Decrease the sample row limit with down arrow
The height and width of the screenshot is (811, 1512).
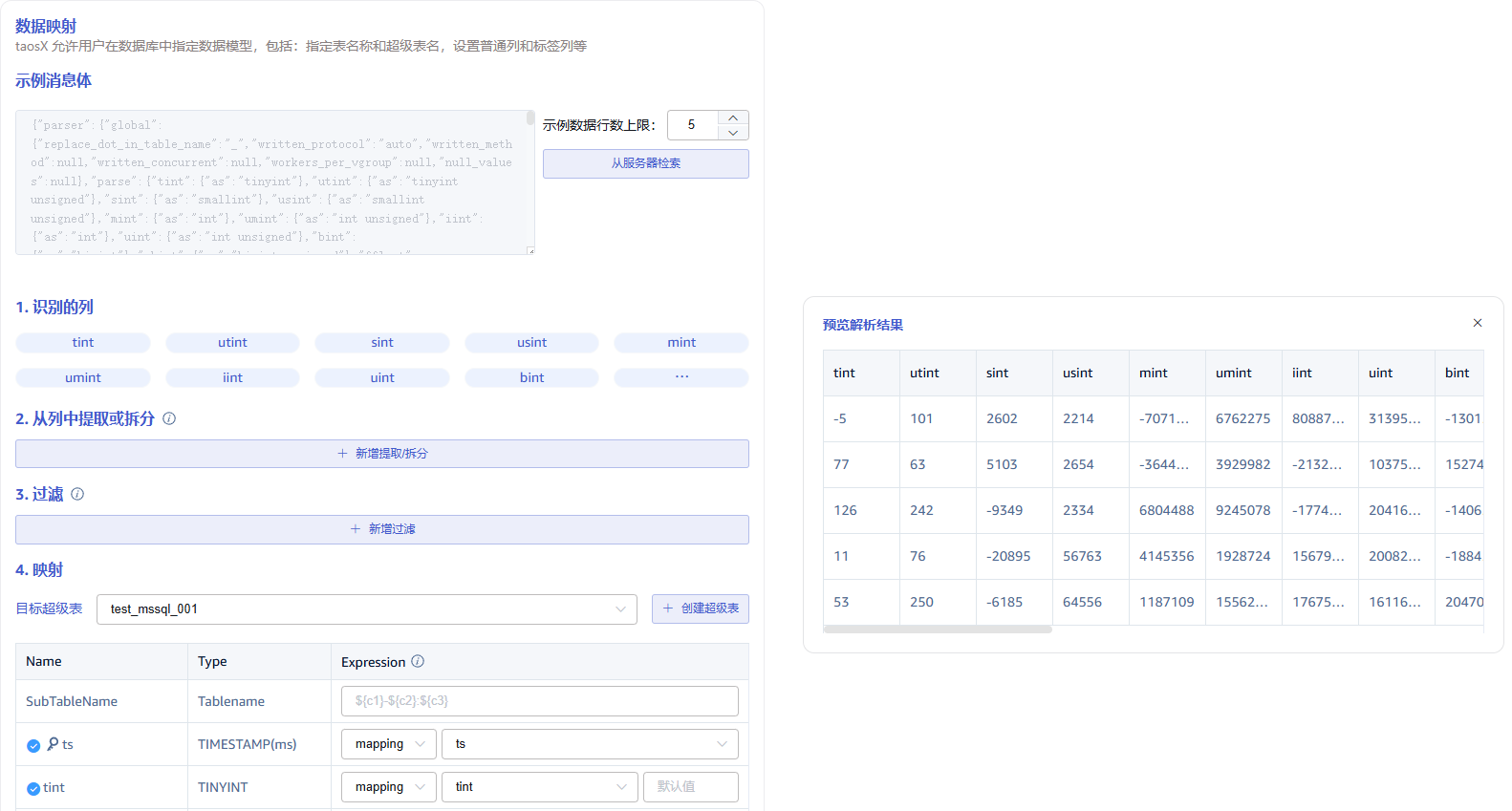(733, 133)
